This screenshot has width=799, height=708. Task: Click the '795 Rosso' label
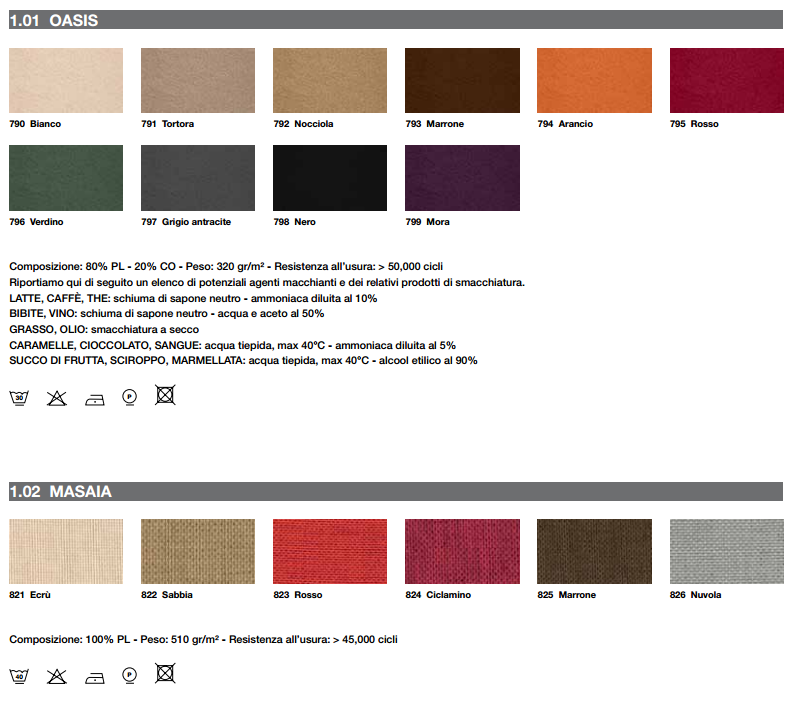point(694,124)
